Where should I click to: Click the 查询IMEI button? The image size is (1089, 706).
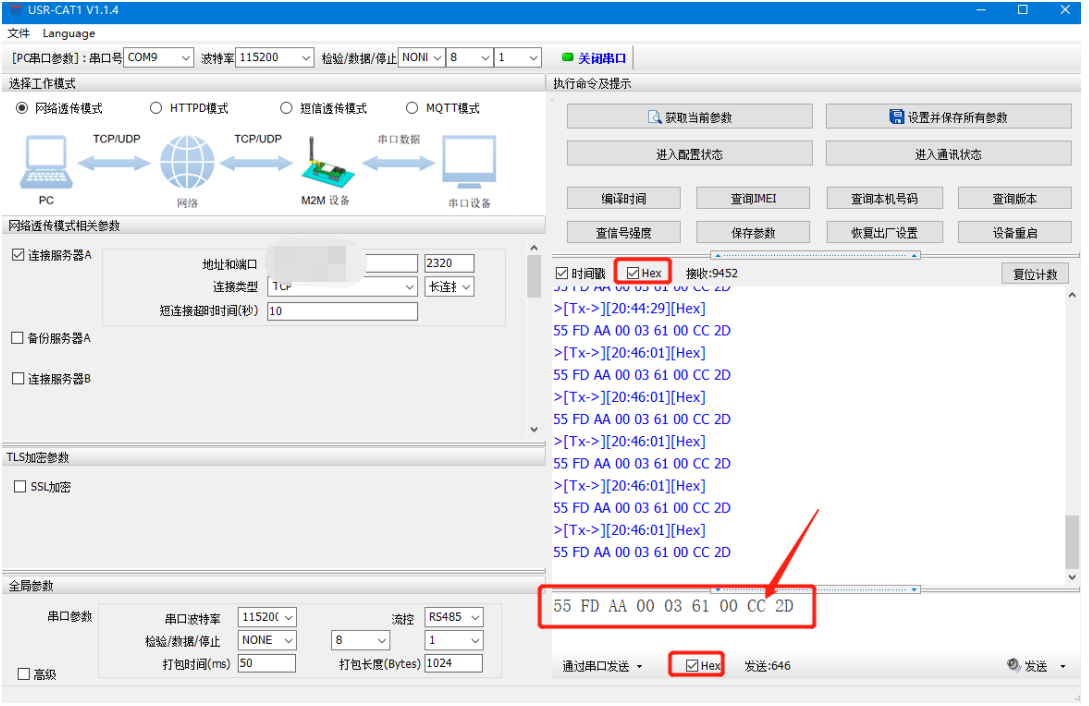click(x=752, y=199)
